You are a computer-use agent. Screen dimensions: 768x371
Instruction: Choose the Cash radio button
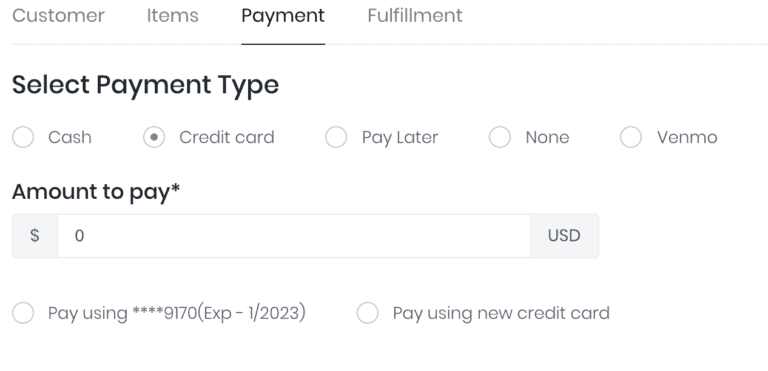(23, 137)
